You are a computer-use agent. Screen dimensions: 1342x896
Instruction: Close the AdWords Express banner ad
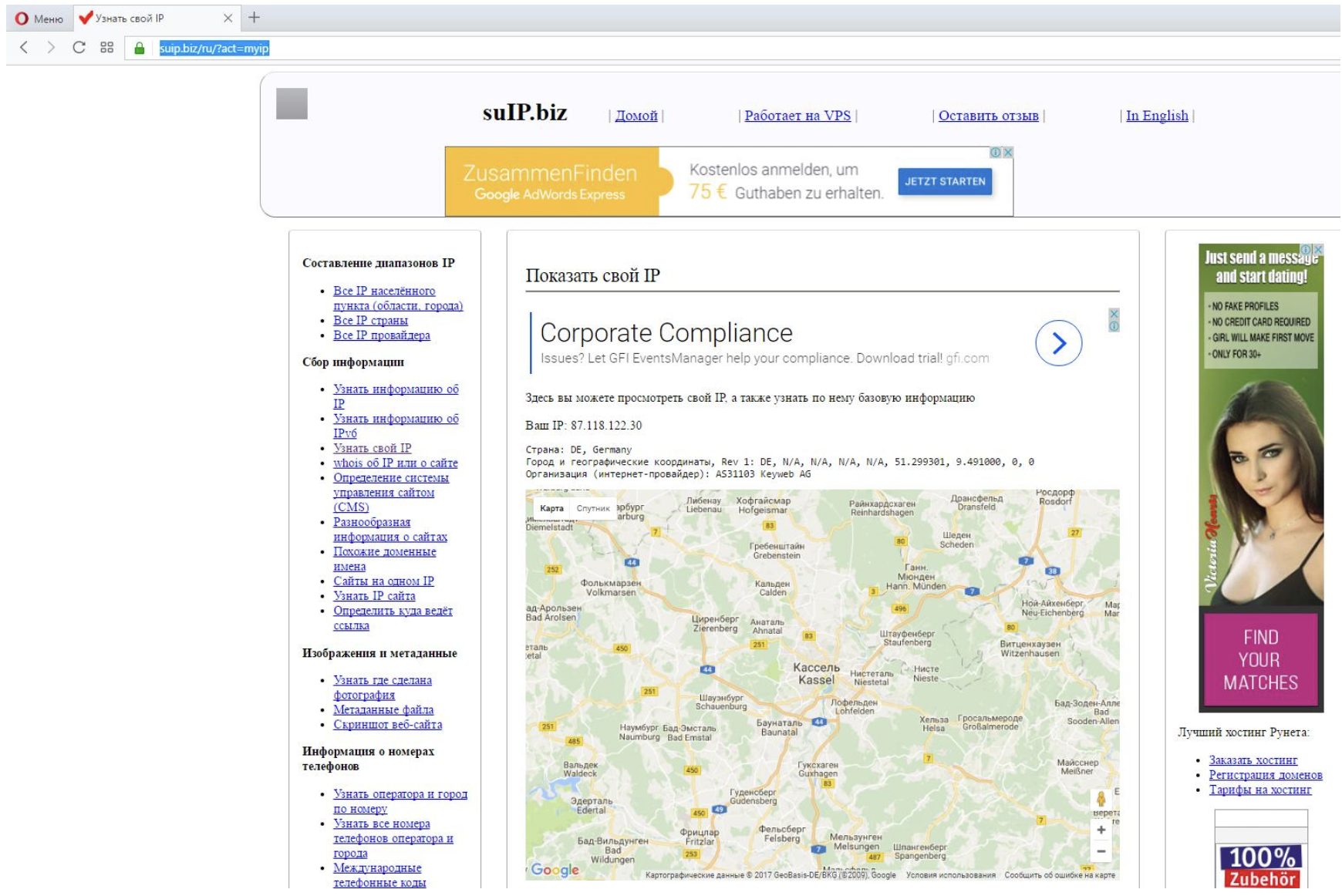(1007, 153)
